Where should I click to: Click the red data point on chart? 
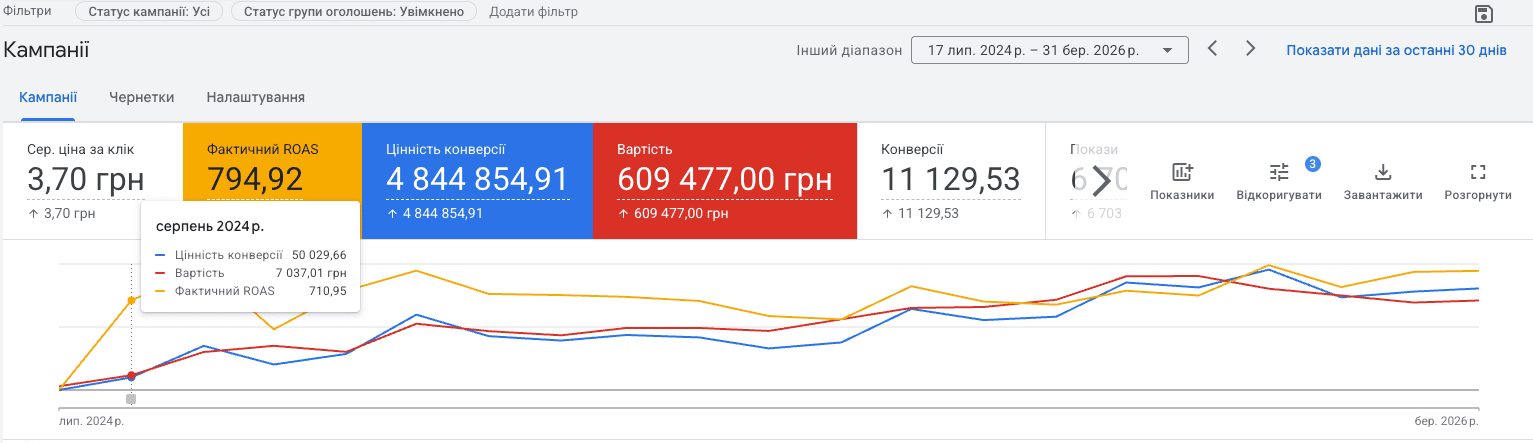point(132,375)
